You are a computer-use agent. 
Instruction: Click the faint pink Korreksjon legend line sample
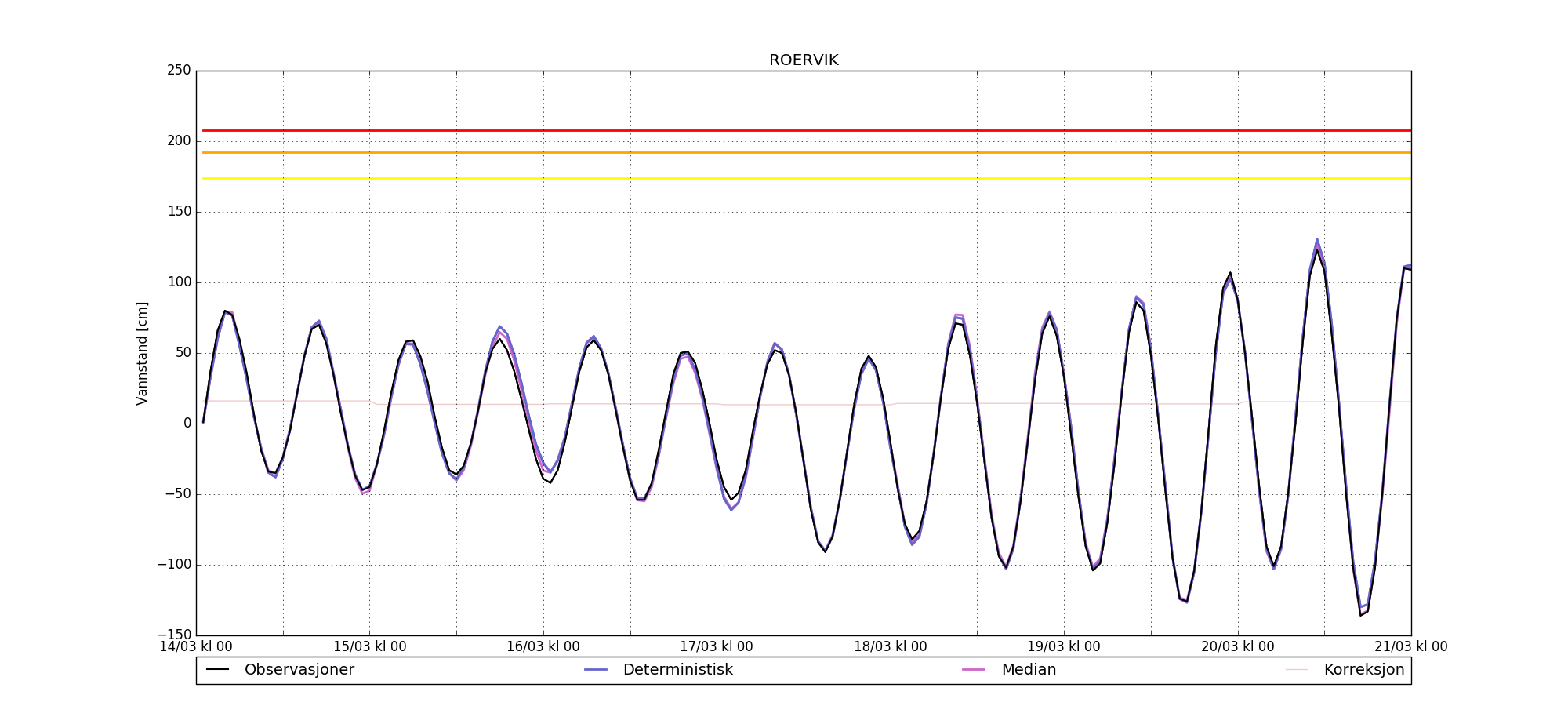coord(1297,670)
